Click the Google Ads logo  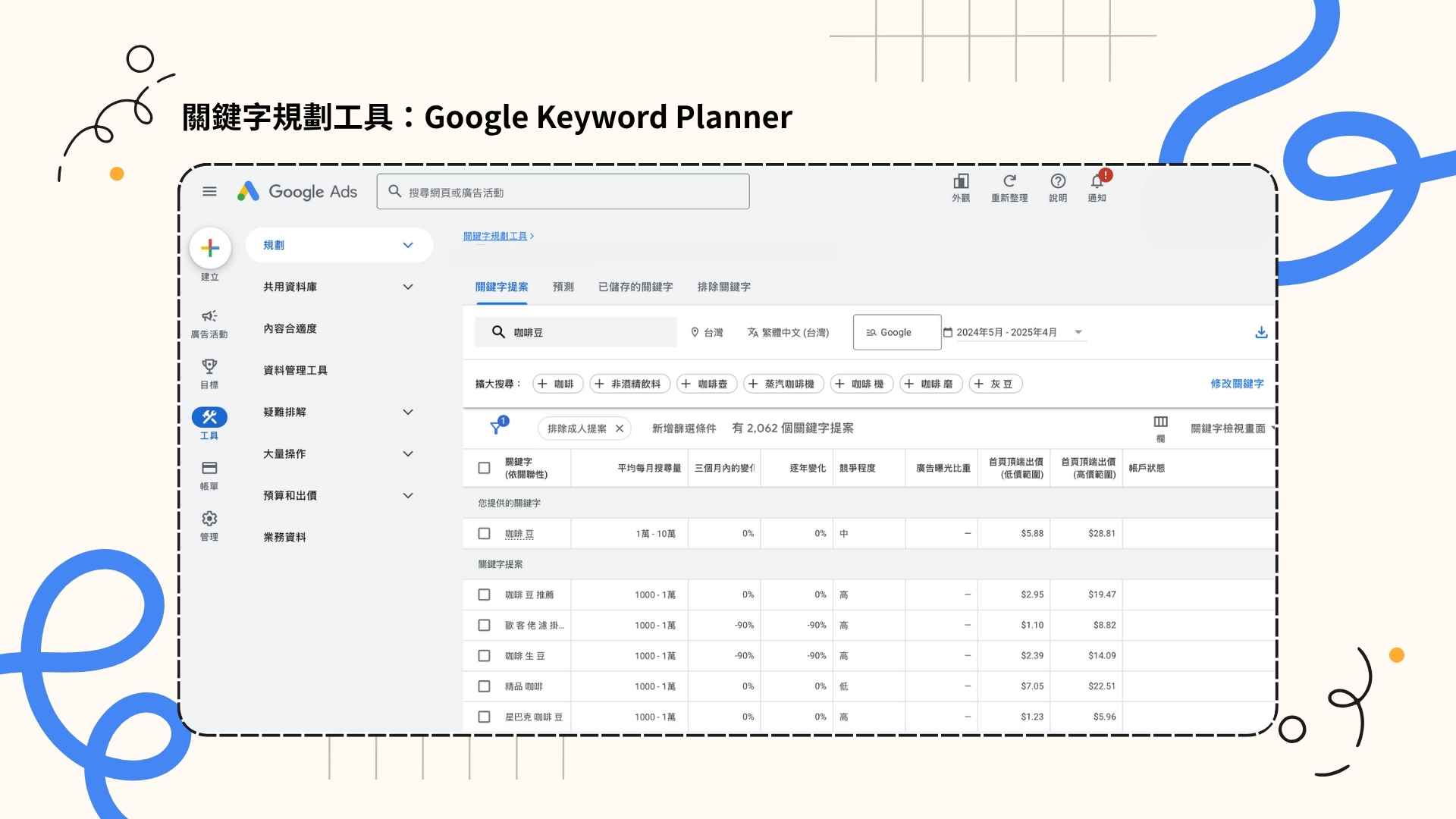tap(297, 191)
